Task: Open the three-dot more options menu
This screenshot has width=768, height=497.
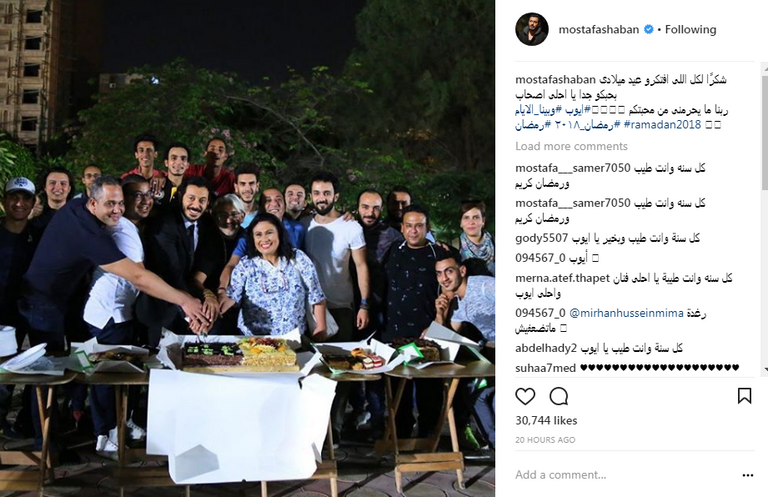Action: [x=747, y=475]
